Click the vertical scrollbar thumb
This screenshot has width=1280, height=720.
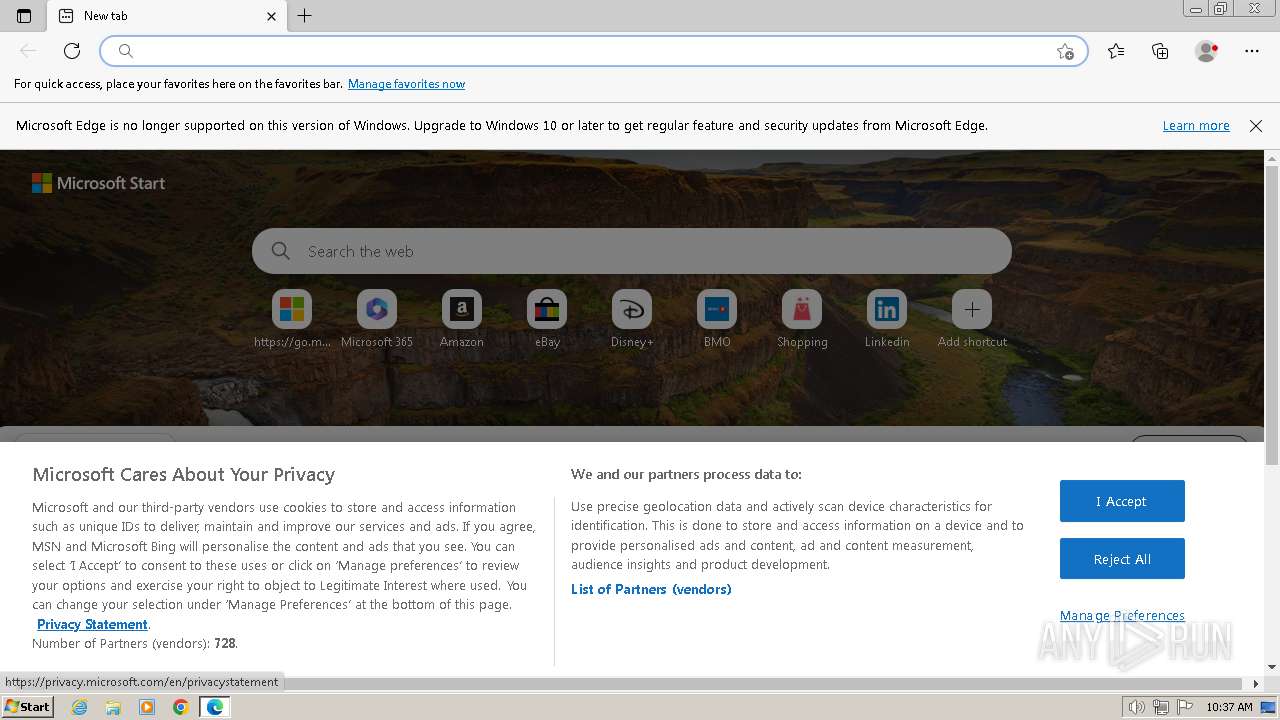[x=1272, y=315]
